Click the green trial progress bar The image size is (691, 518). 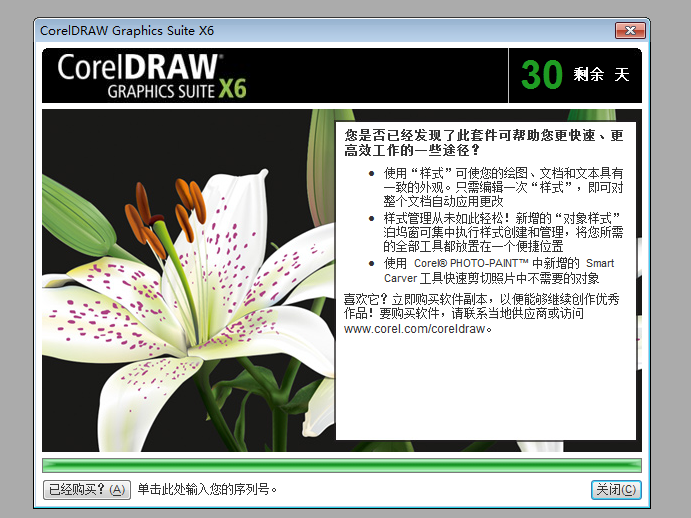coord(342,466)
